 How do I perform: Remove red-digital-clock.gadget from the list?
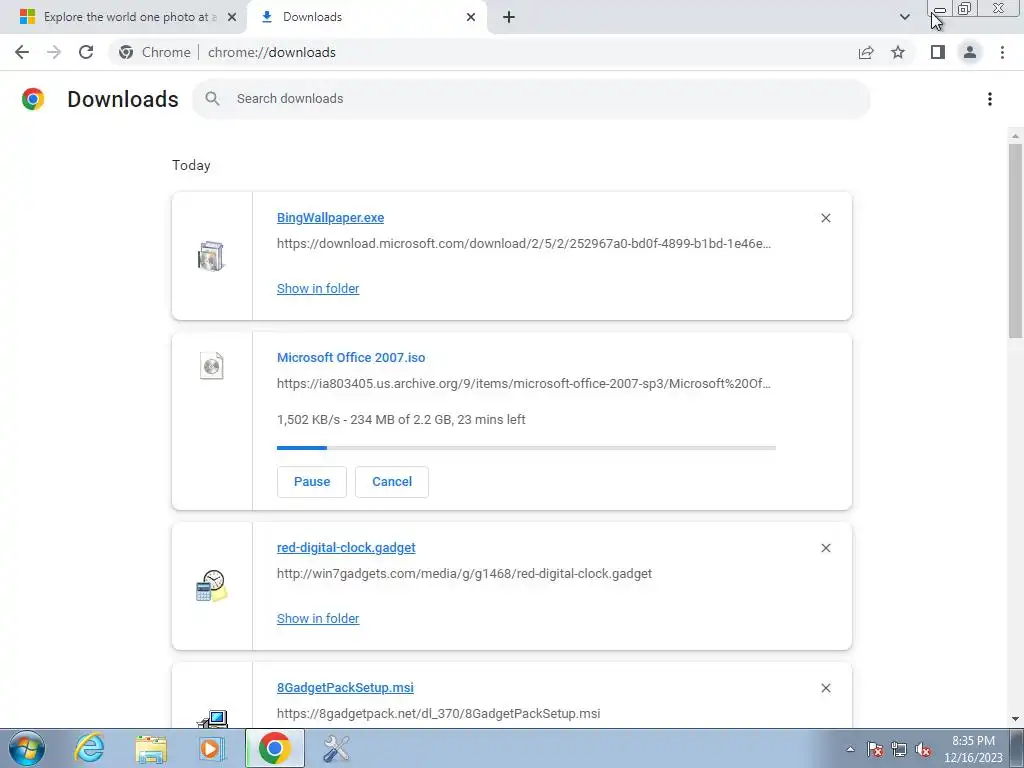pyautogui.click(x=825, y=548)
